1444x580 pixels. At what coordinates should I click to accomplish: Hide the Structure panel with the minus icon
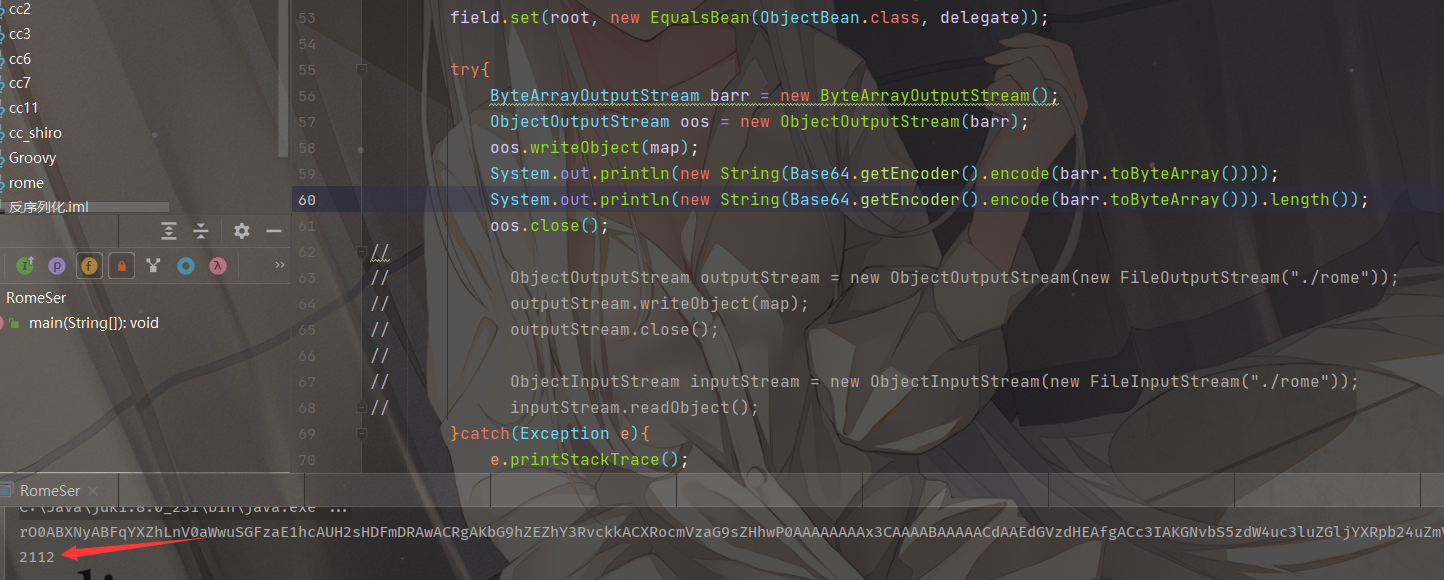coord(274,231)
